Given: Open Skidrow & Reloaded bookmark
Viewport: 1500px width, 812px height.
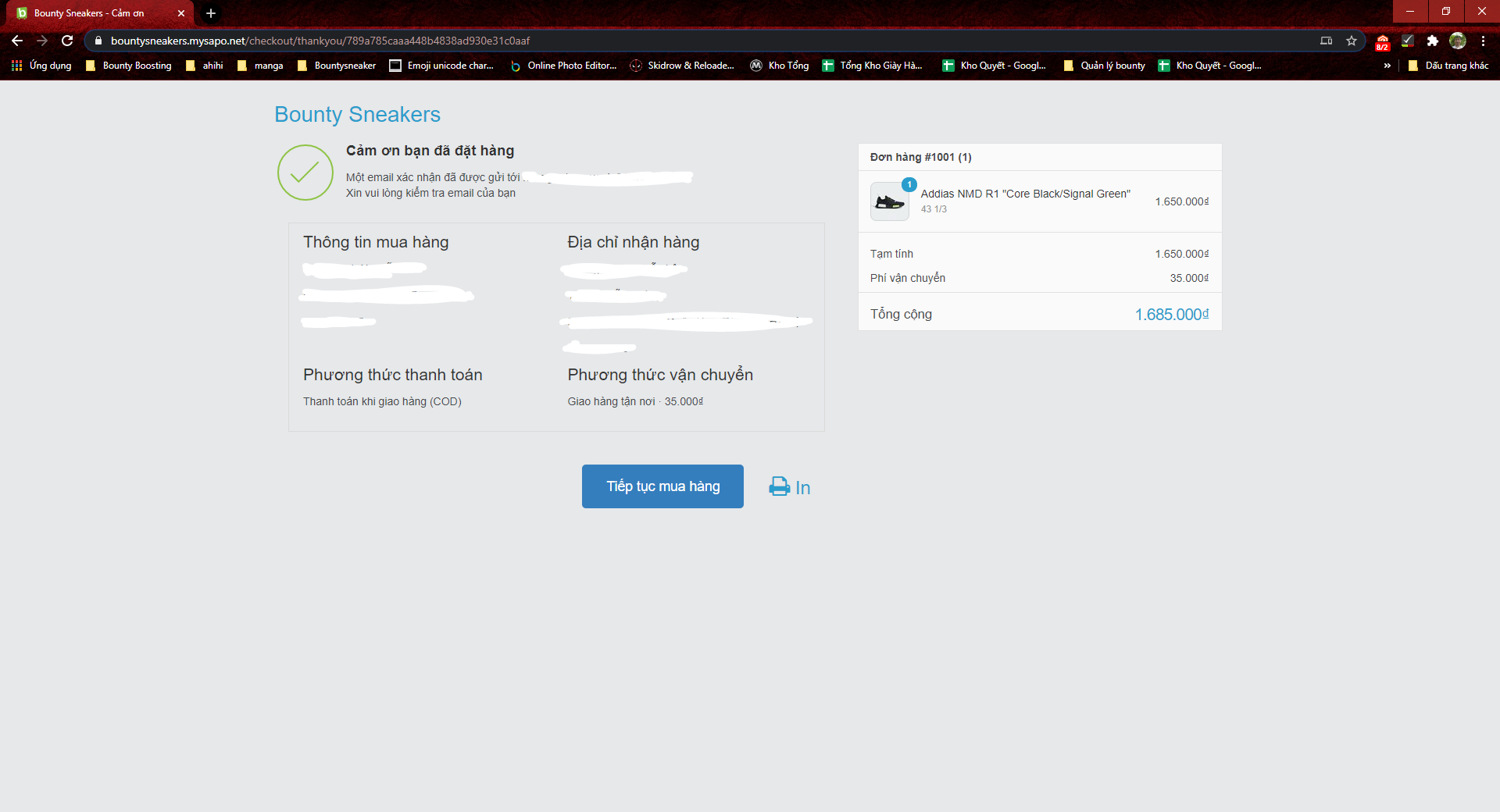Looking at the screenshot, I should point(682,66).
